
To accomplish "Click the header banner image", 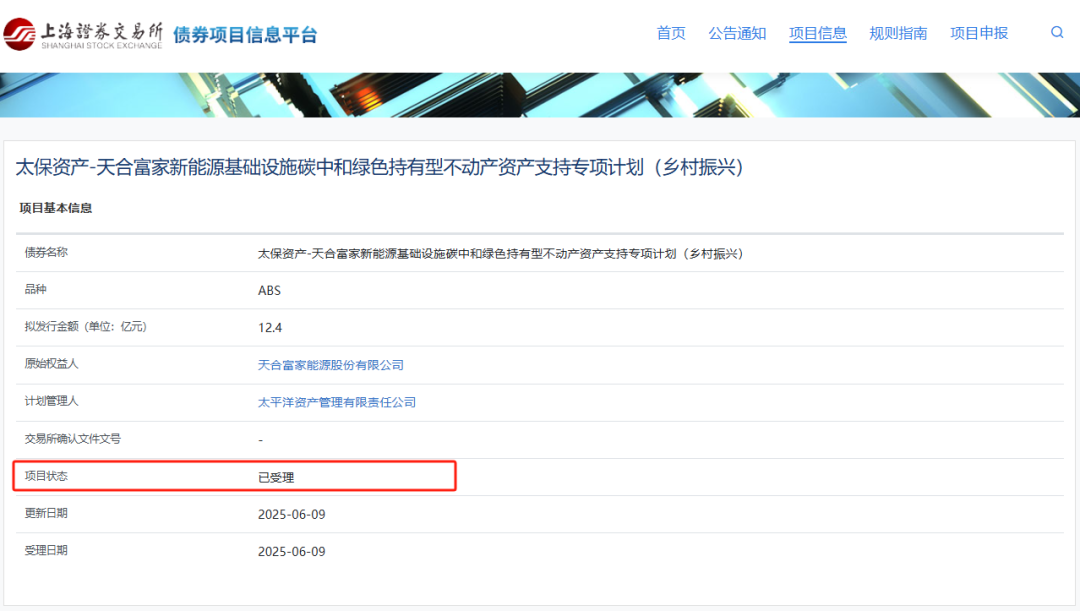I will point(540,95).
